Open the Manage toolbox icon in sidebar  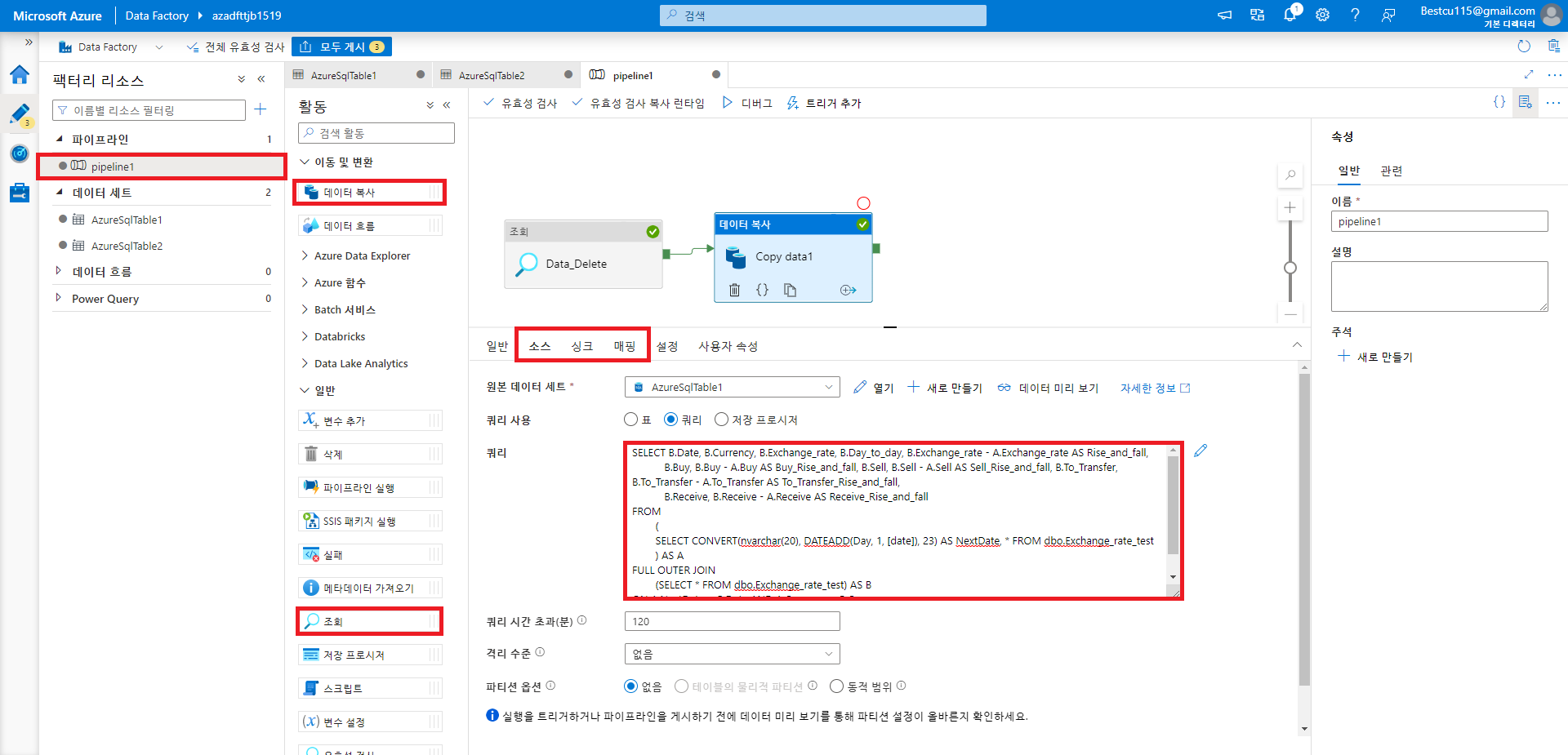pyautogui.click(x=20, y=193)
